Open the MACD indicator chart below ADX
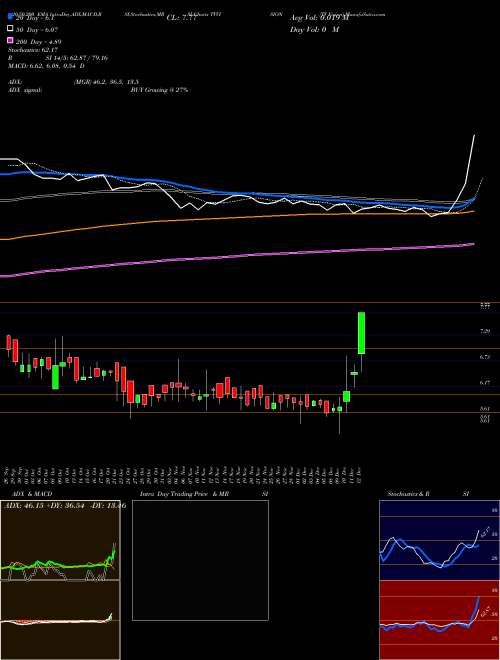Image resolution: width=500 pixels, height=660 pixels. click(60, 620)
